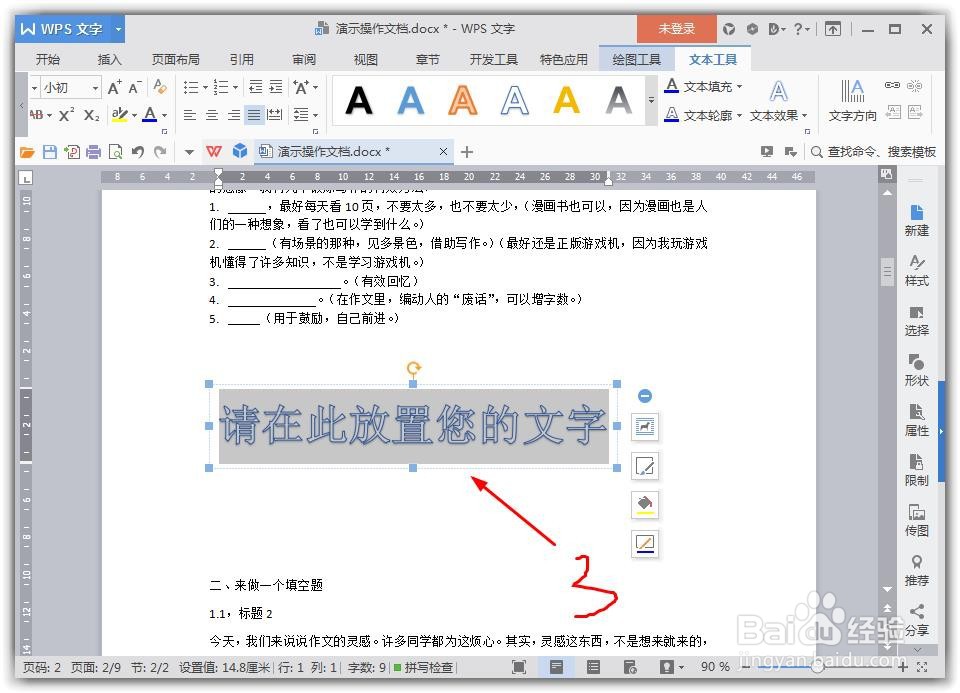
Task: Toggle 拼写检查 spell check in status bar
Action: click(x=429, y=667)
